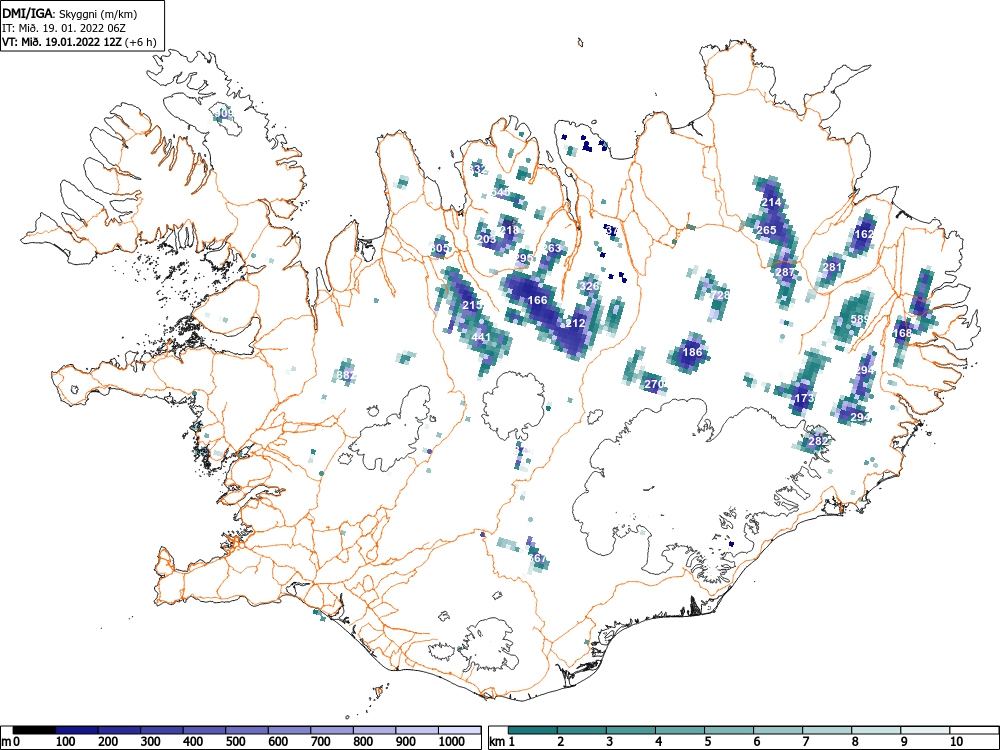
Task: Click the visibility value '166' on the map
Action: [538, 300]
